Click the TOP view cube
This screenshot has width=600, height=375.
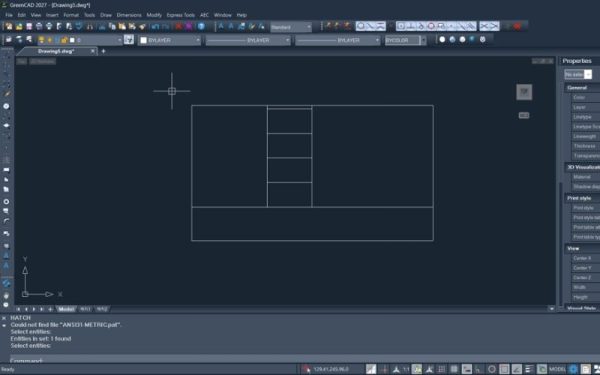524,92
